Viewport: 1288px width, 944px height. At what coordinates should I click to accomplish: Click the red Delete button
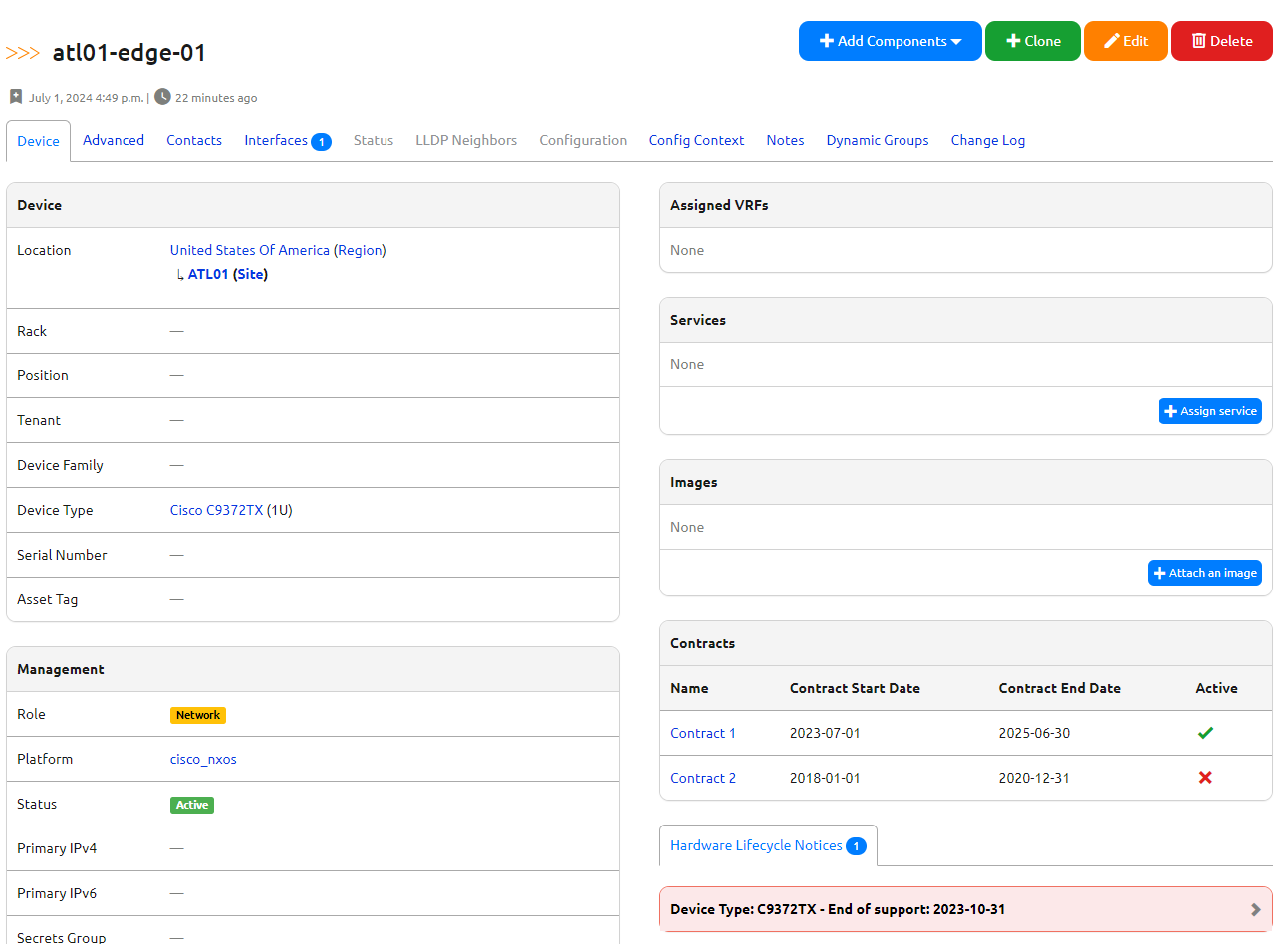1221,41
